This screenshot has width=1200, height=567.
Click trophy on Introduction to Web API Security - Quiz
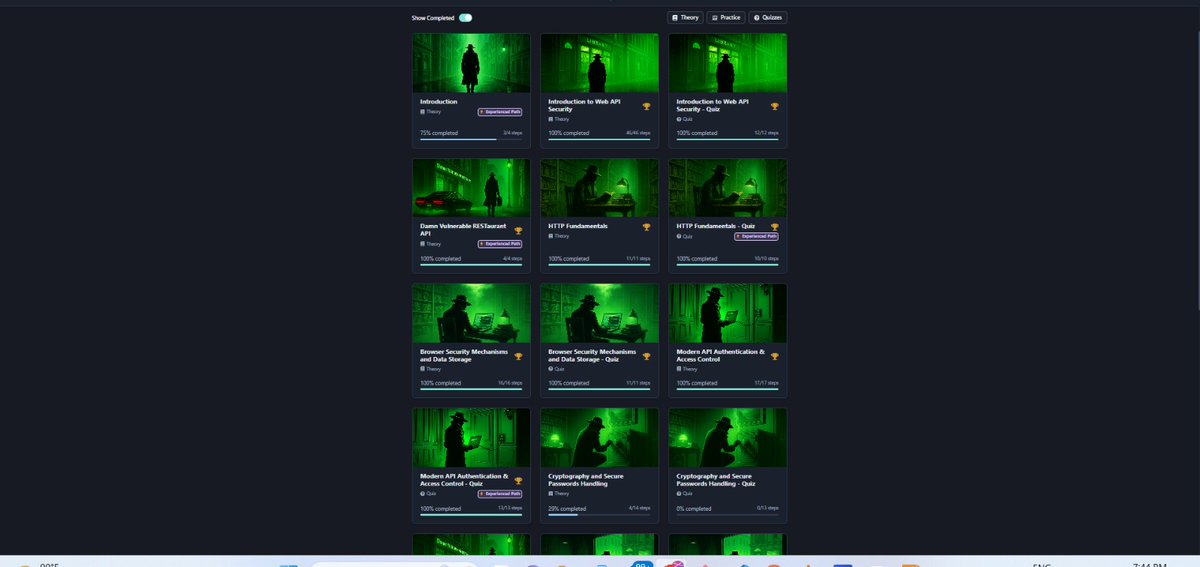(x=774, y=106)
